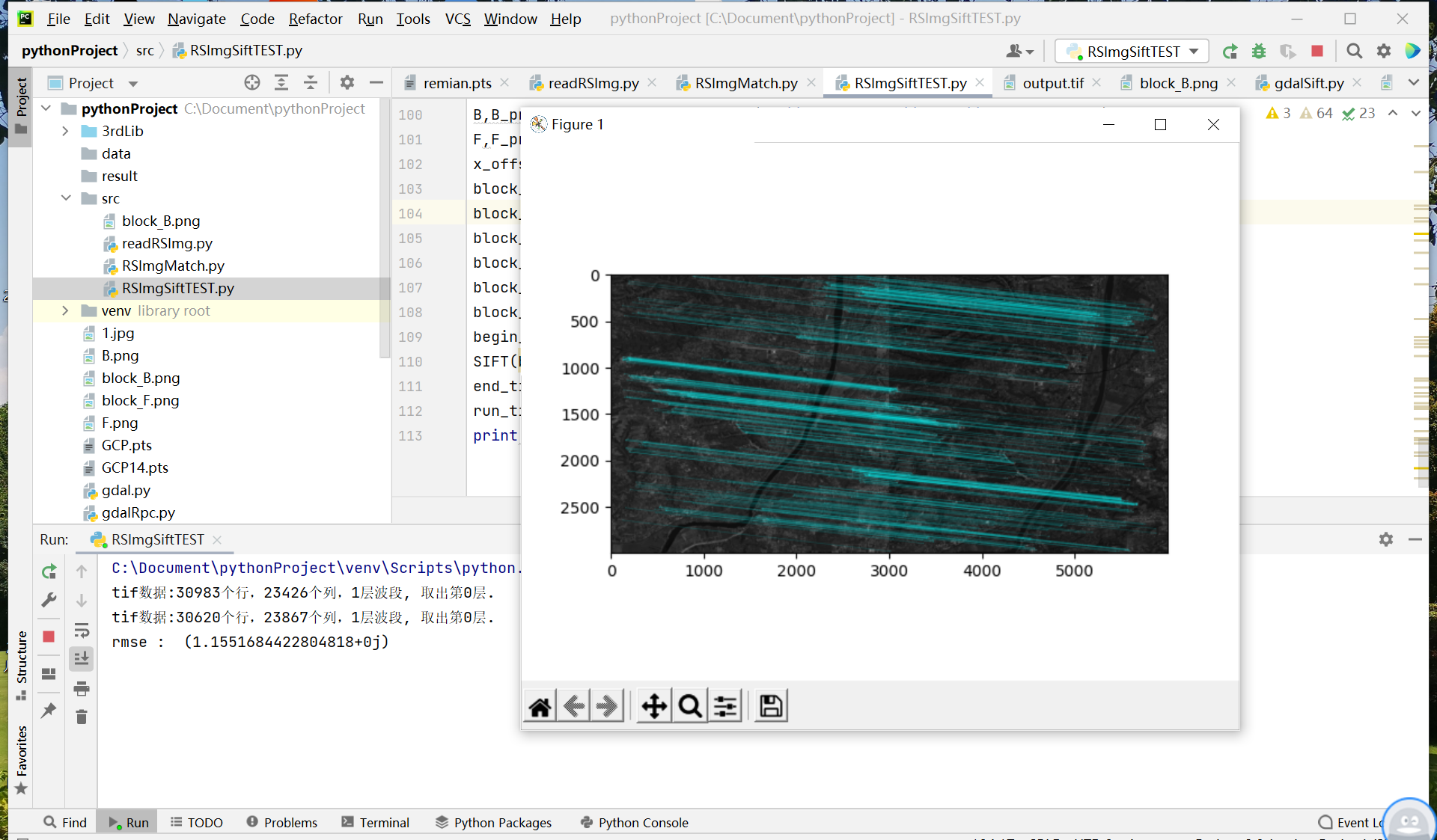Click the Debug bug icon in toolbar

coord(1259,51)
